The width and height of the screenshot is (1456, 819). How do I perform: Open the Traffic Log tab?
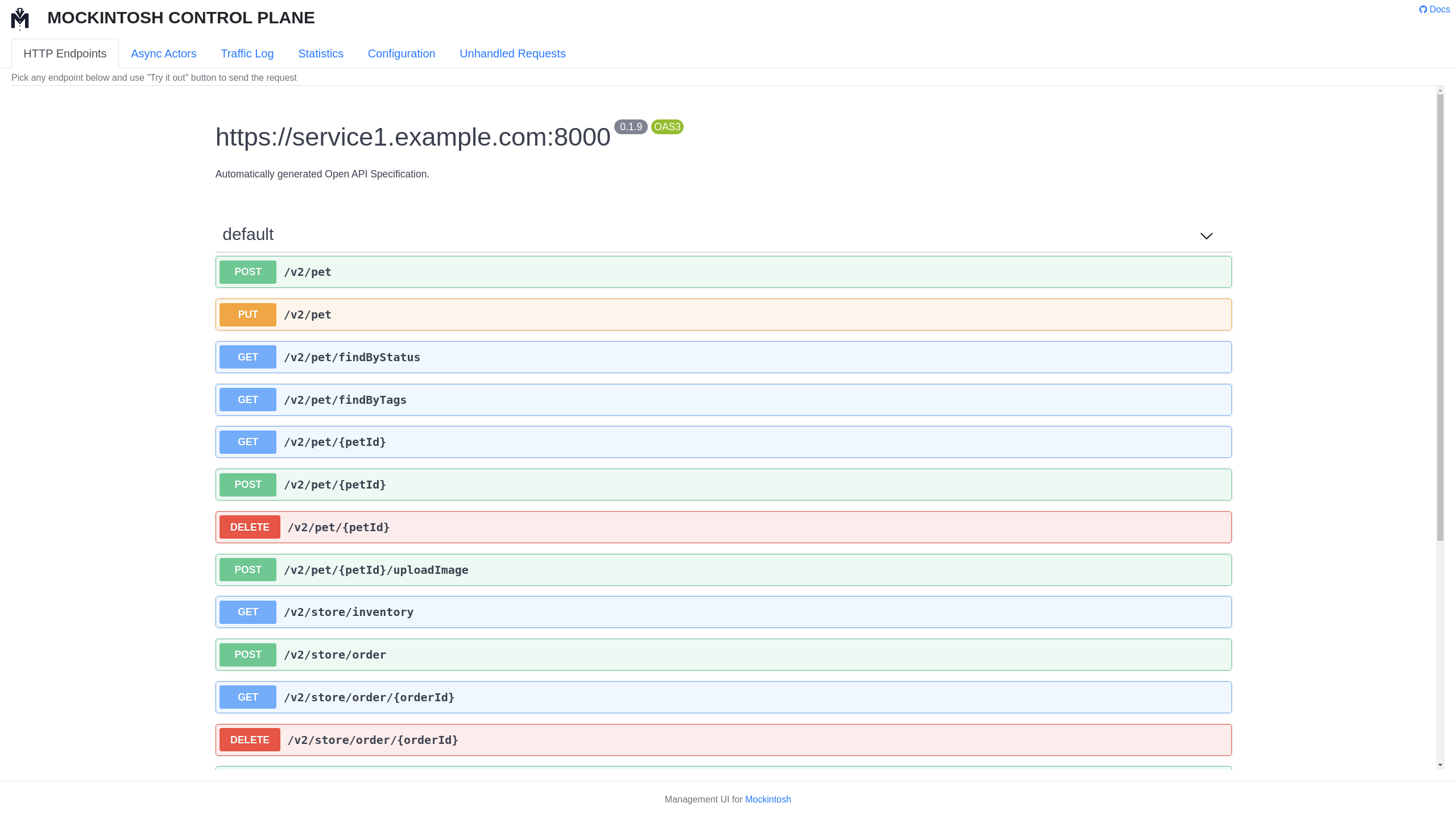click(x=247, y=53)
